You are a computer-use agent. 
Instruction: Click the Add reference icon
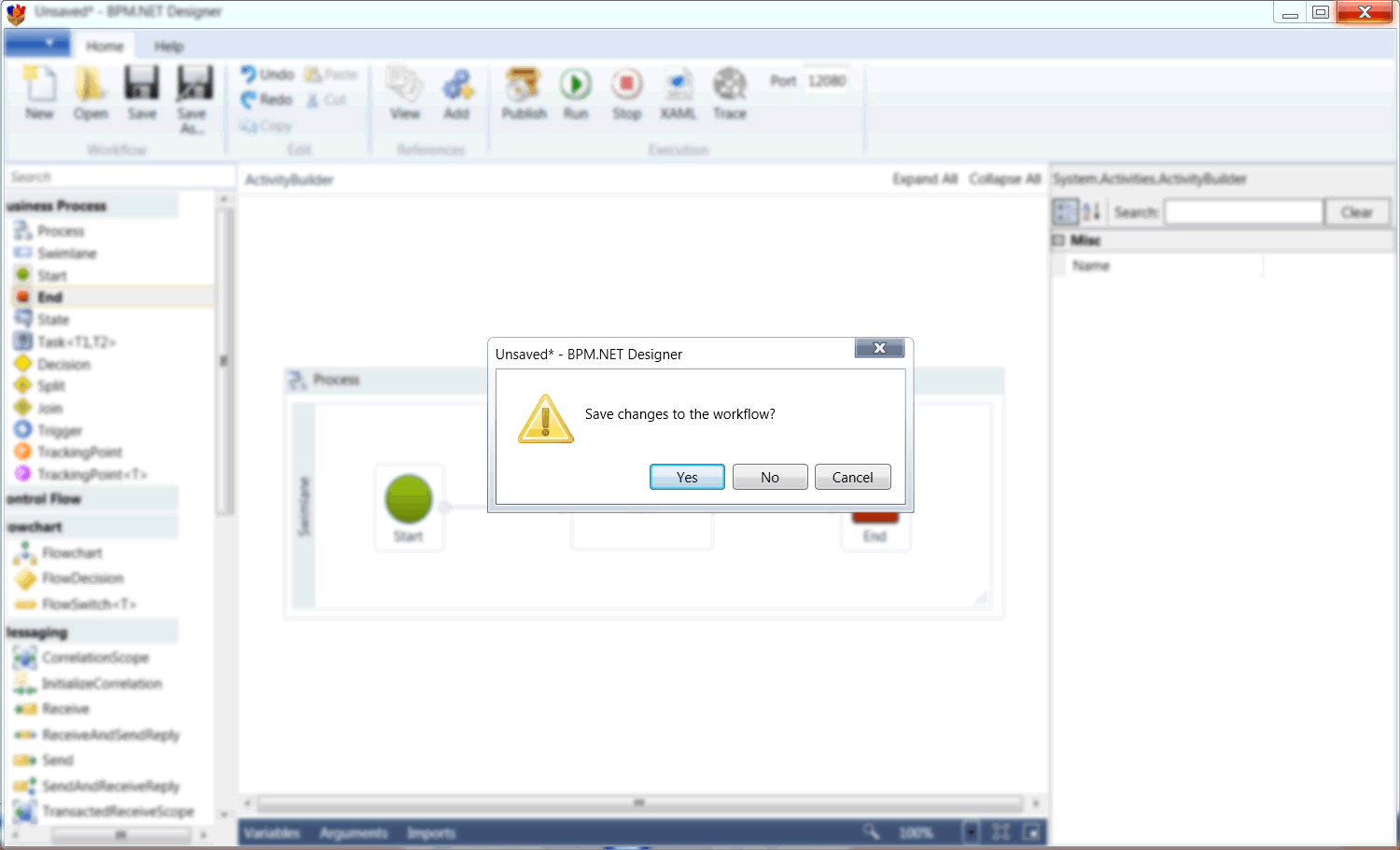(x=456, y=86)
